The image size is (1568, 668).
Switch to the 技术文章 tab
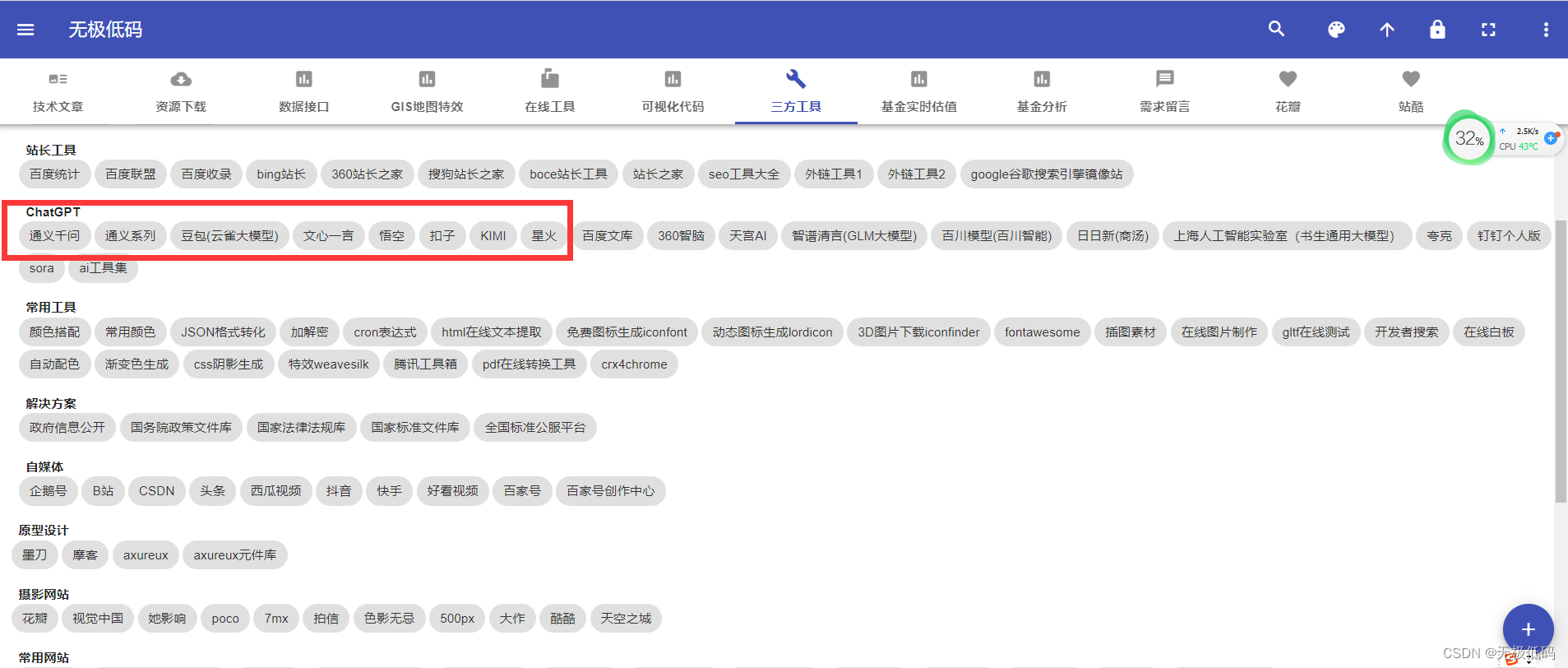tap(58, 91)
